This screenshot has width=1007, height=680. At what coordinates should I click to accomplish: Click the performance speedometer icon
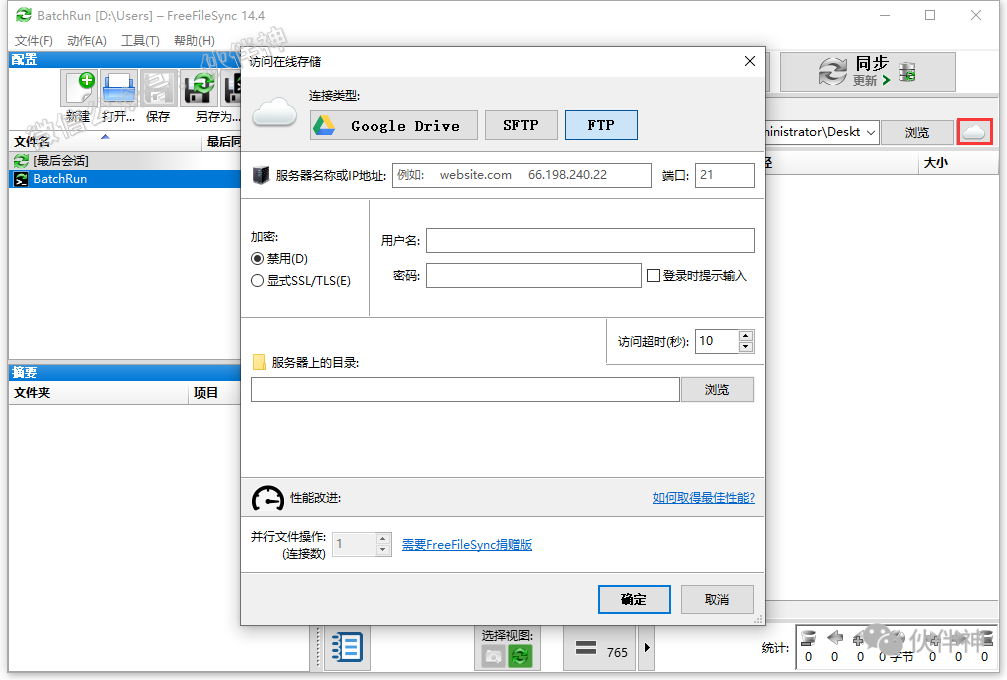click(x=267, y=498)
